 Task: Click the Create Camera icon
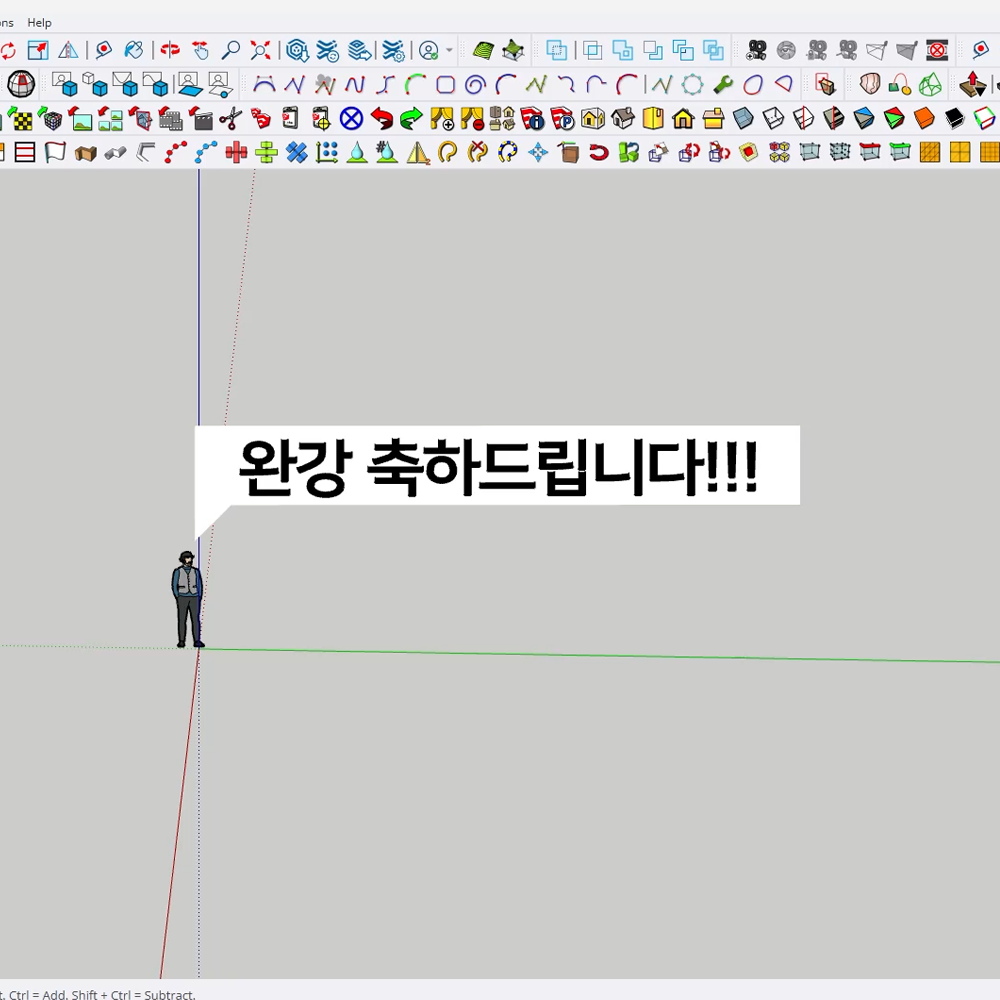tap(757, 50)
